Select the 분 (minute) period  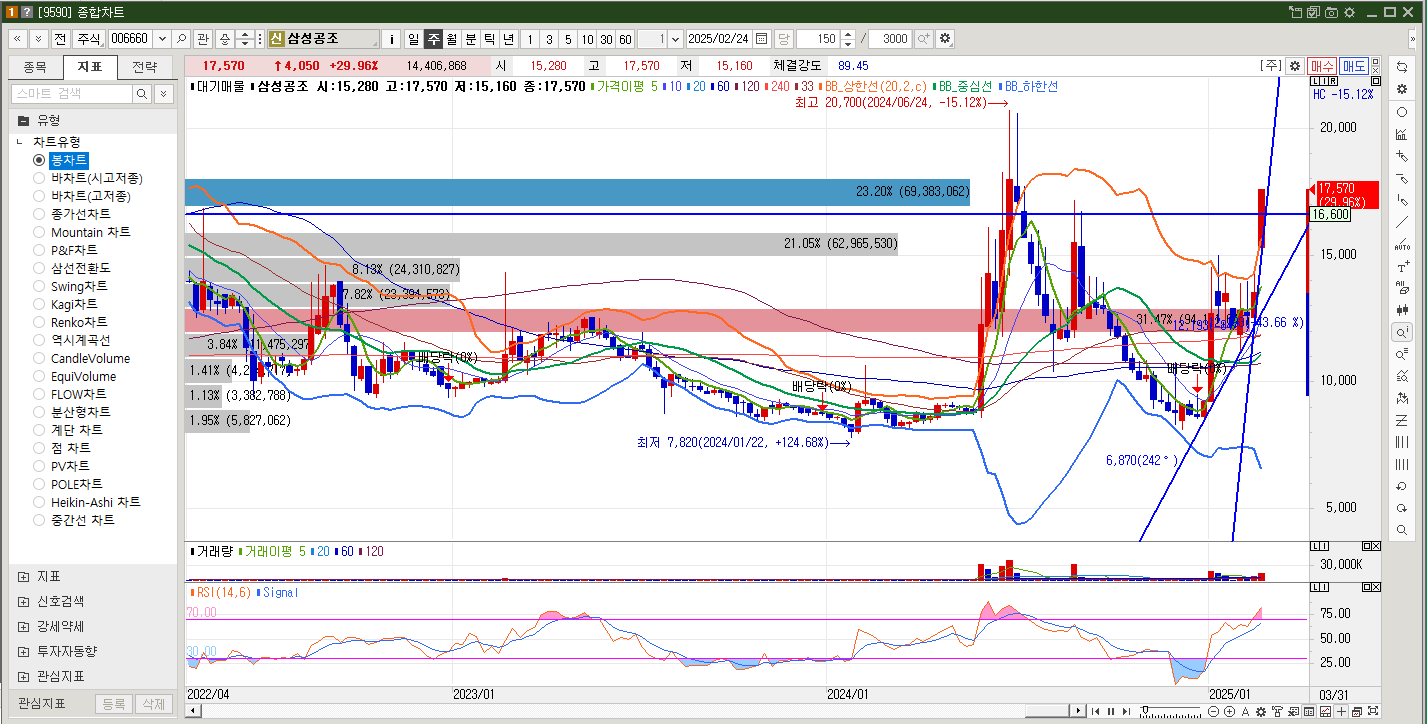(471, 38)
